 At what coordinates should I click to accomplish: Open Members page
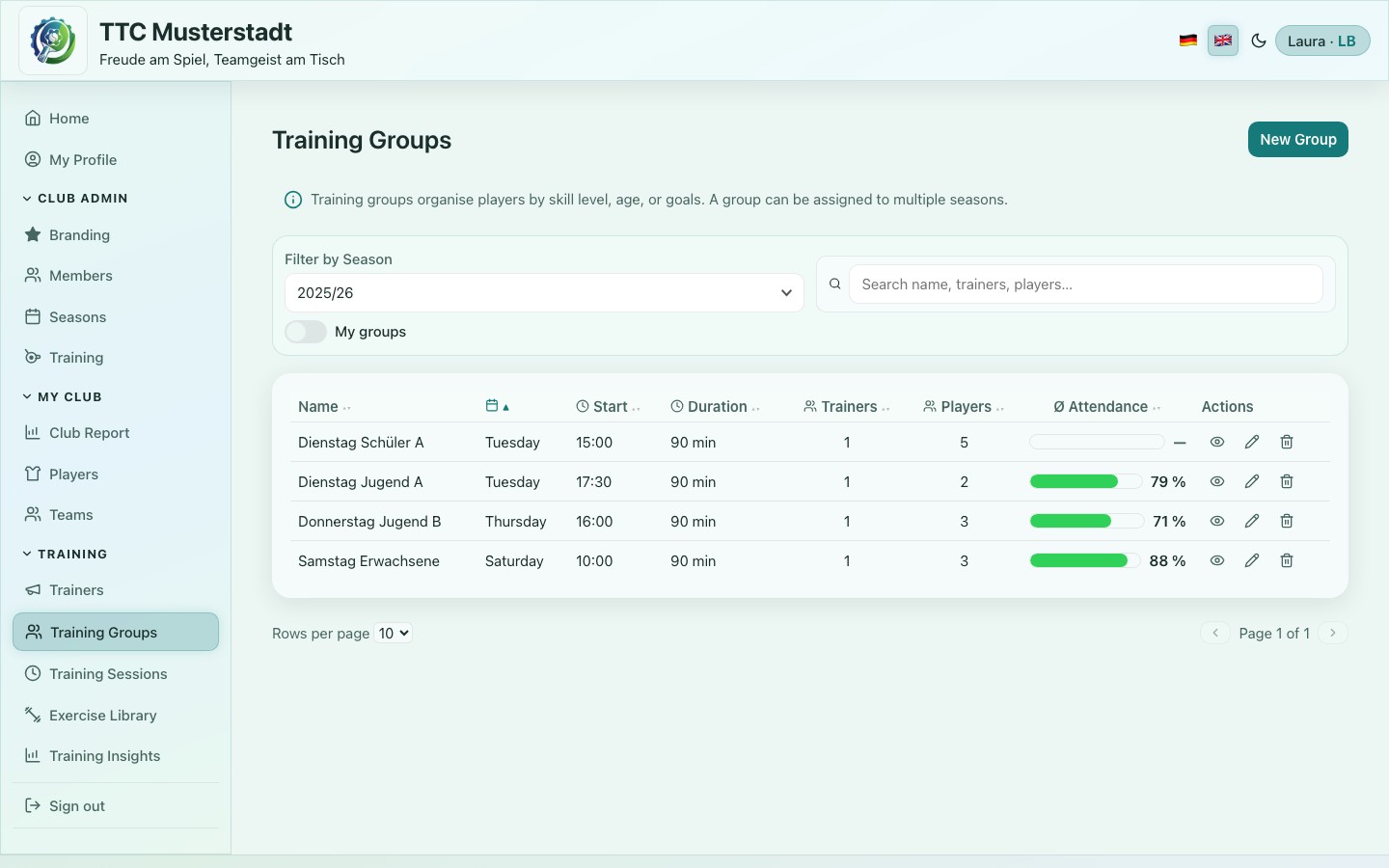116,276
